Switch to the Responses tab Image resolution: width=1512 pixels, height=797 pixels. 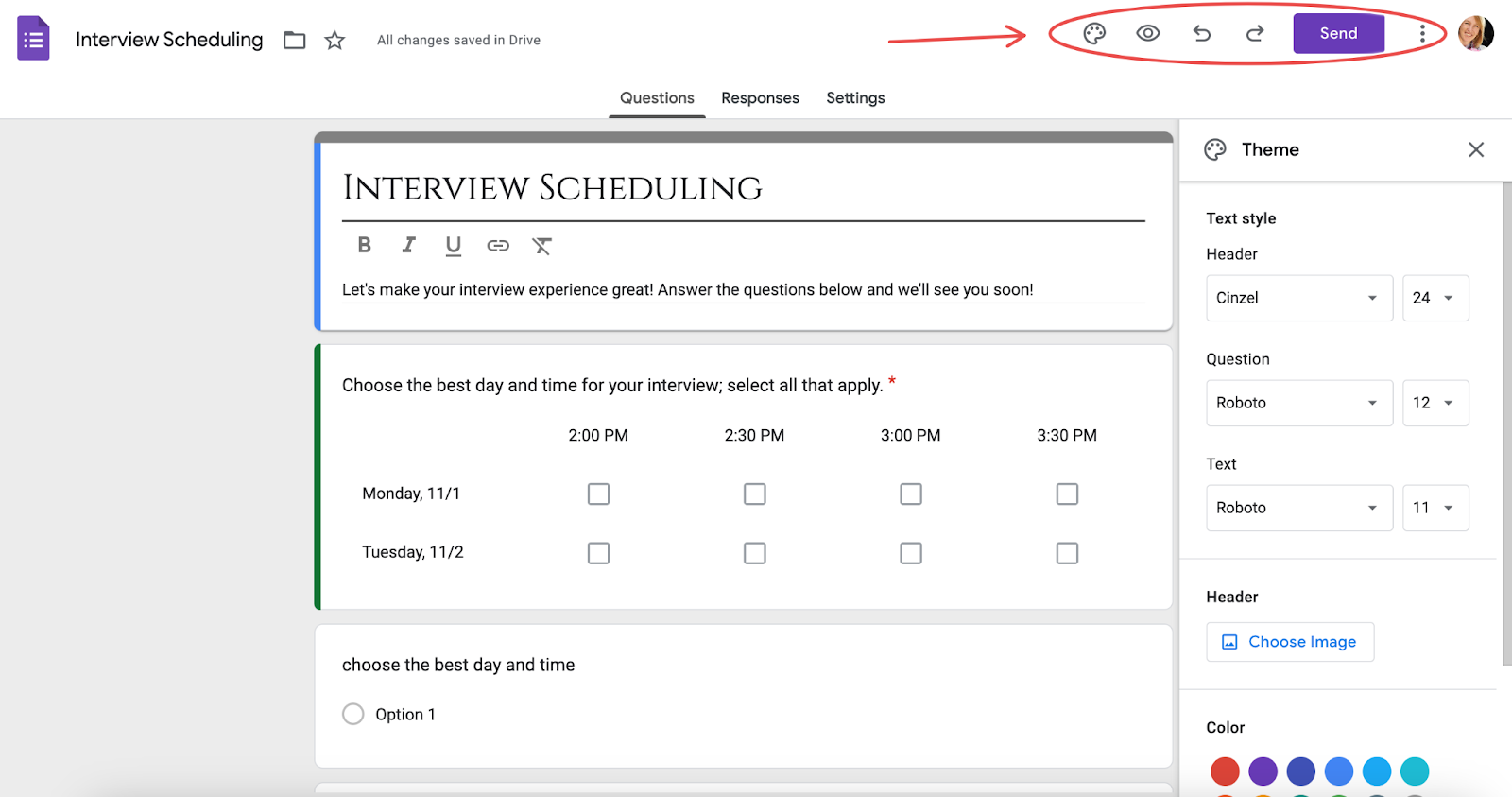click(x=760, y=97)
